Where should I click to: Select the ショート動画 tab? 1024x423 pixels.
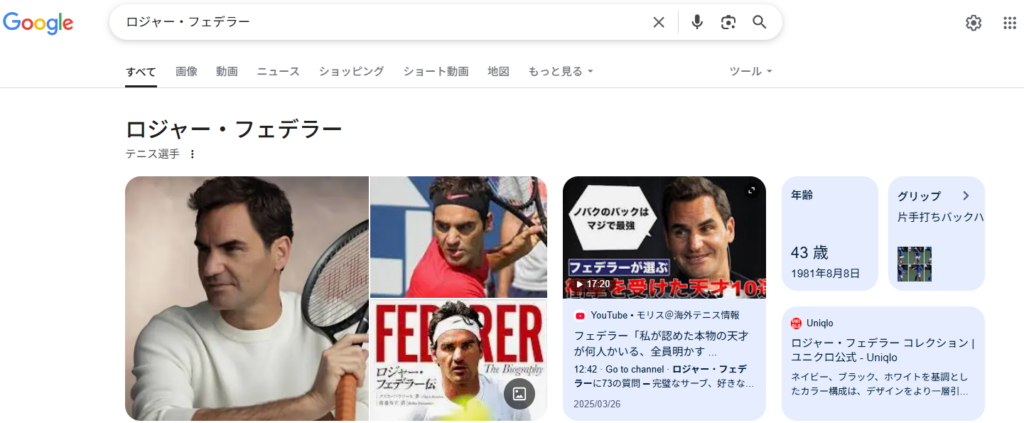click(x=436, y=71)
